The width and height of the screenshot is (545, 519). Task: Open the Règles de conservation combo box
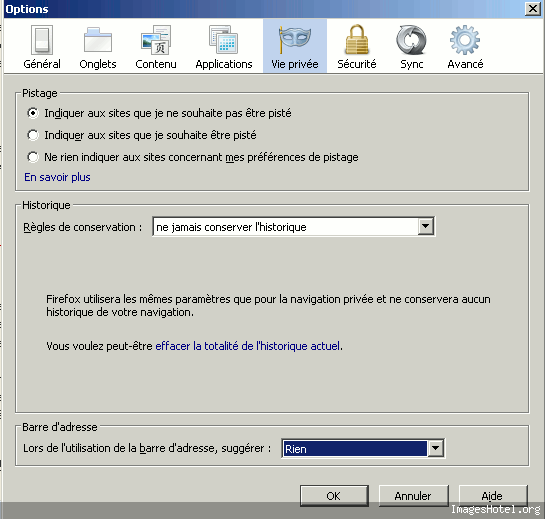click(x=294, y=227)
